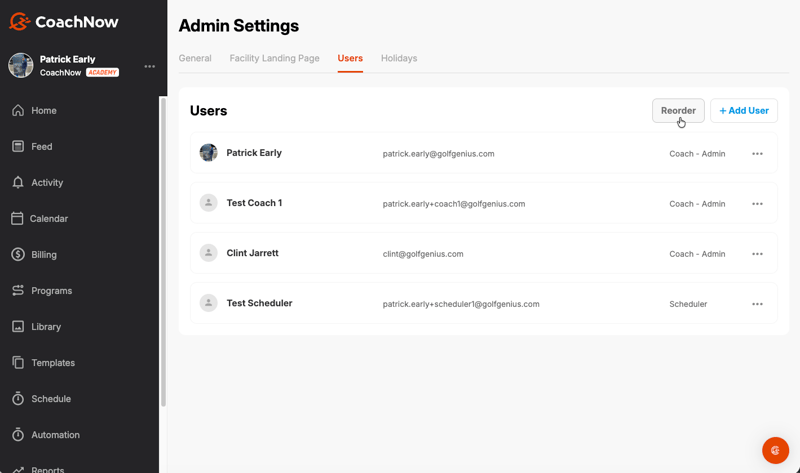
Task: Click the Calendar icon in sidebar
Action: (x=17, y=218)
